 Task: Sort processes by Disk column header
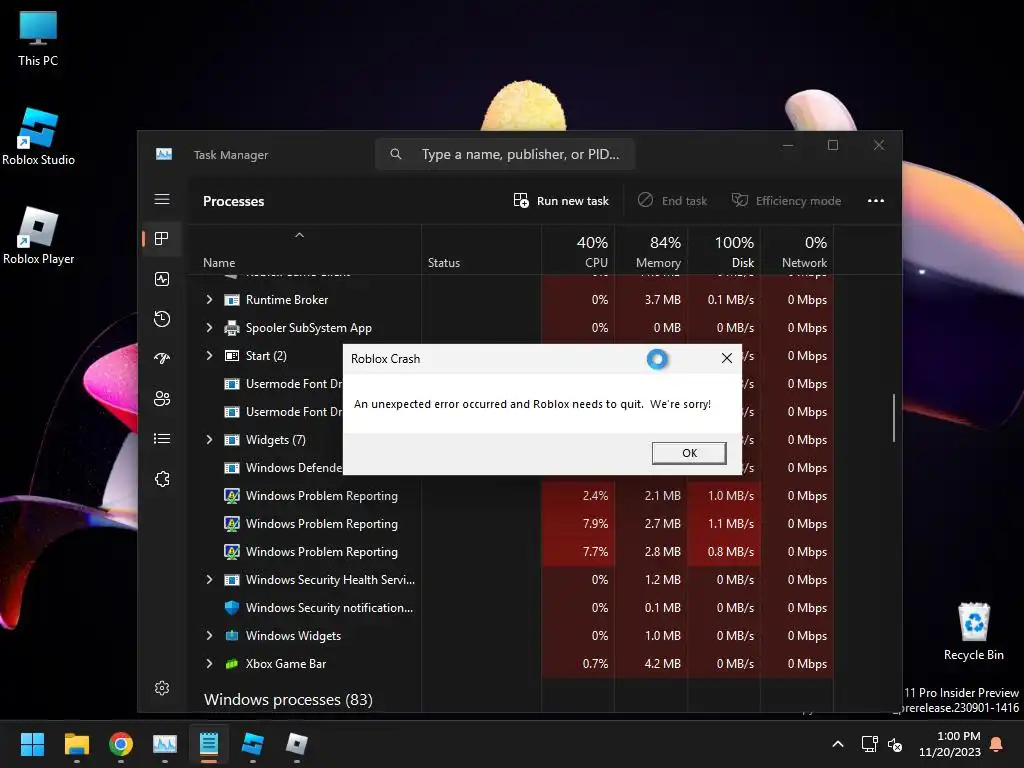coord(724,251)
